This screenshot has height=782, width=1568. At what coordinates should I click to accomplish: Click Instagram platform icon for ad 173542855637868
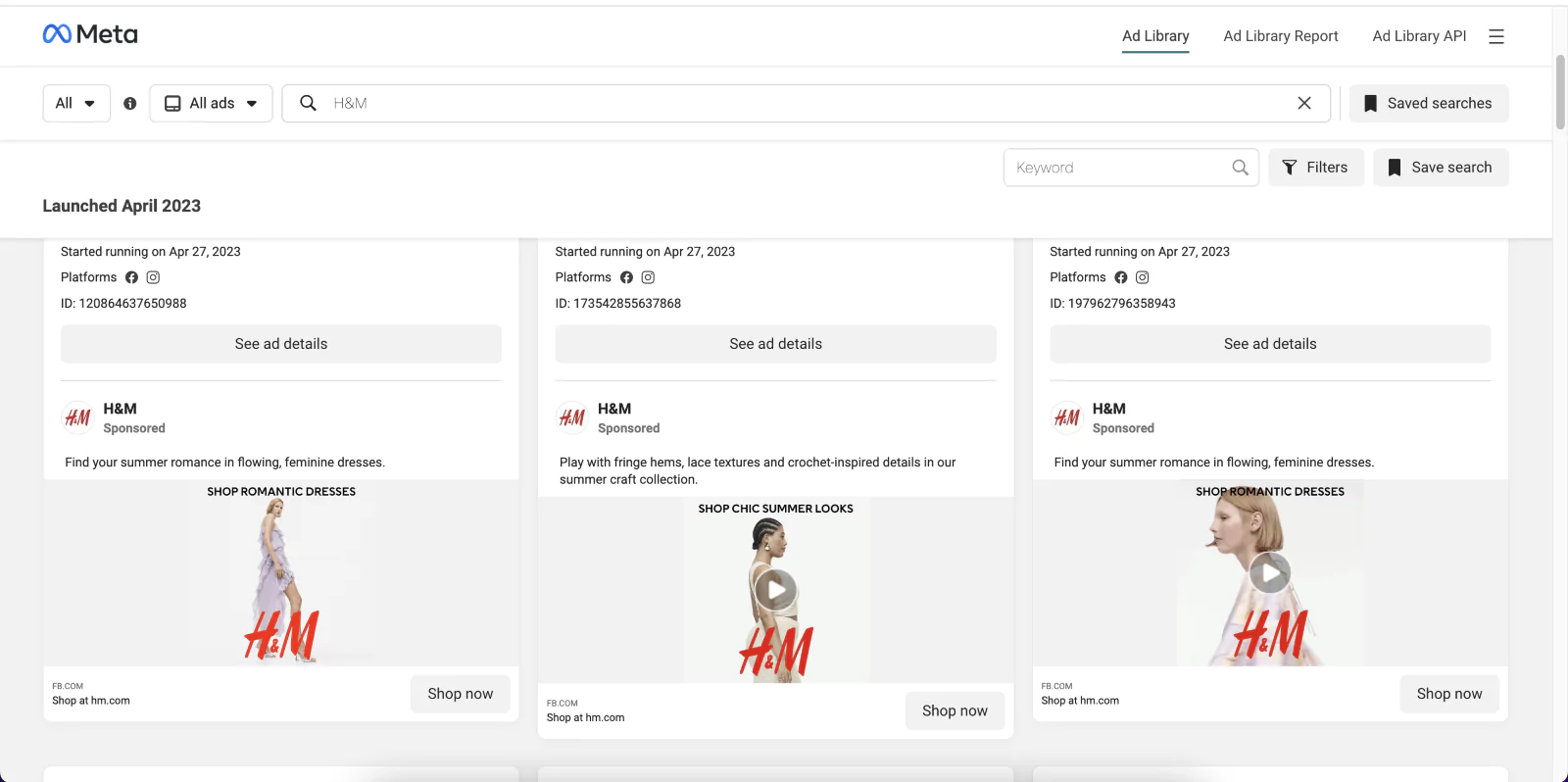tap(648, 277)
